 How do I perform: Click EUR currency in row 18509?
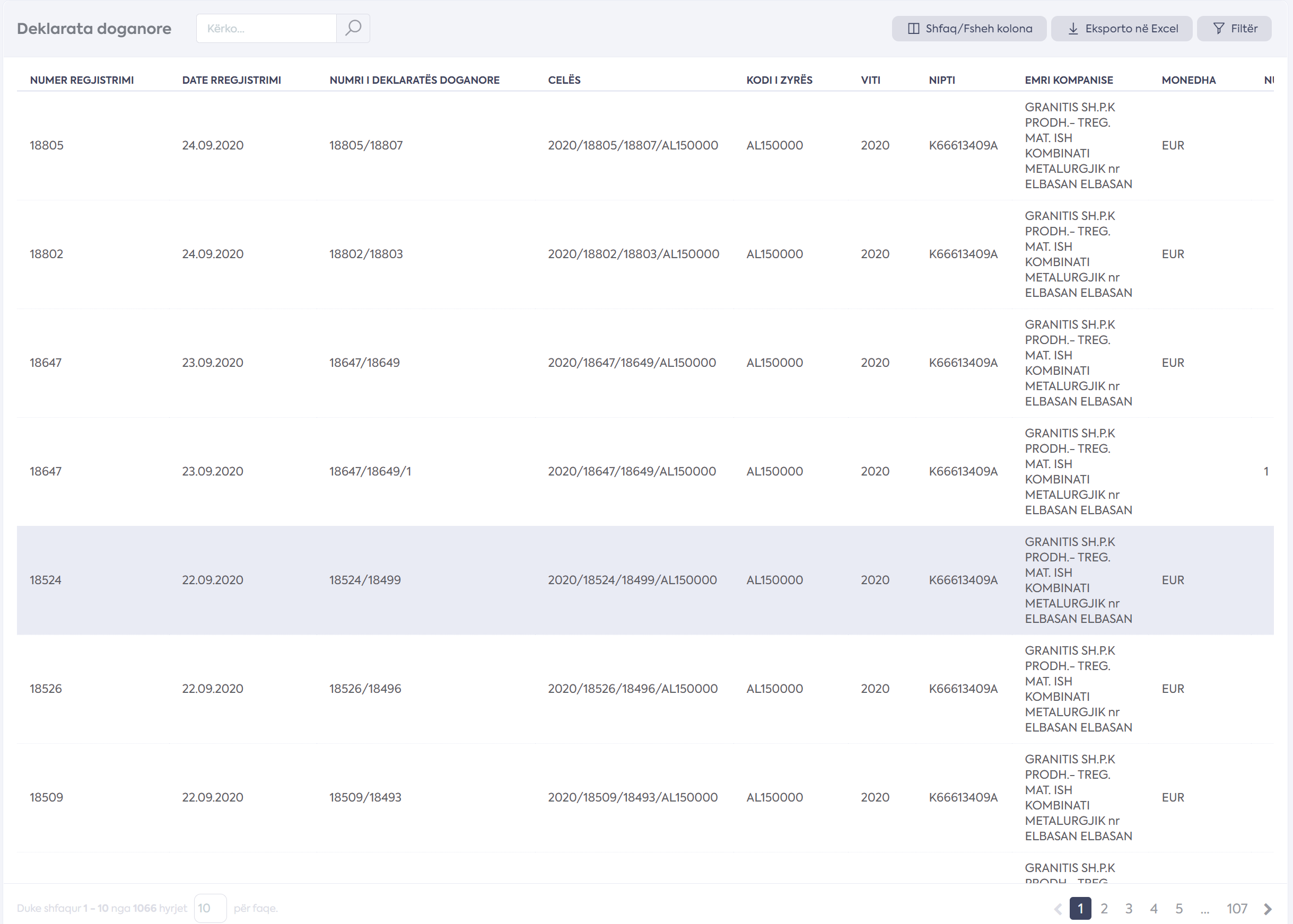pos(1173,798)
